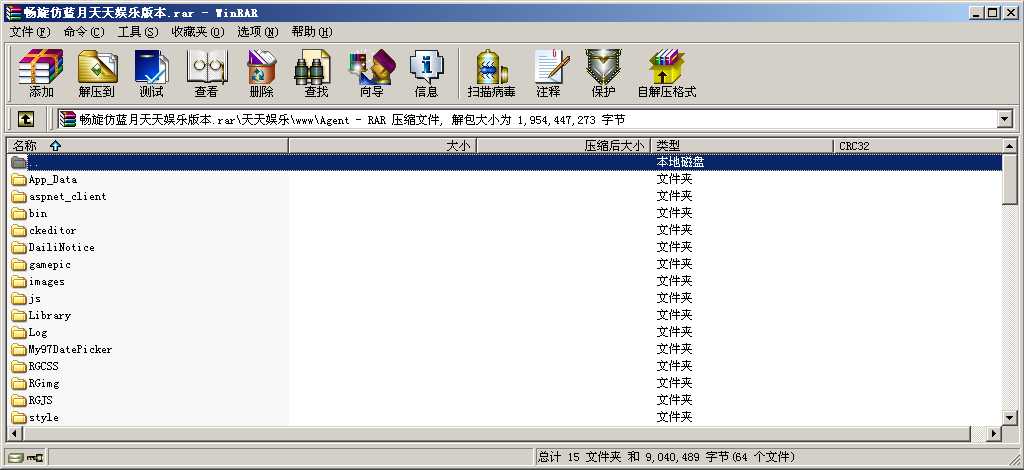Select the DailiNotice folder icon
This screenshot has width=1024, height=470.
click(18, 247)
